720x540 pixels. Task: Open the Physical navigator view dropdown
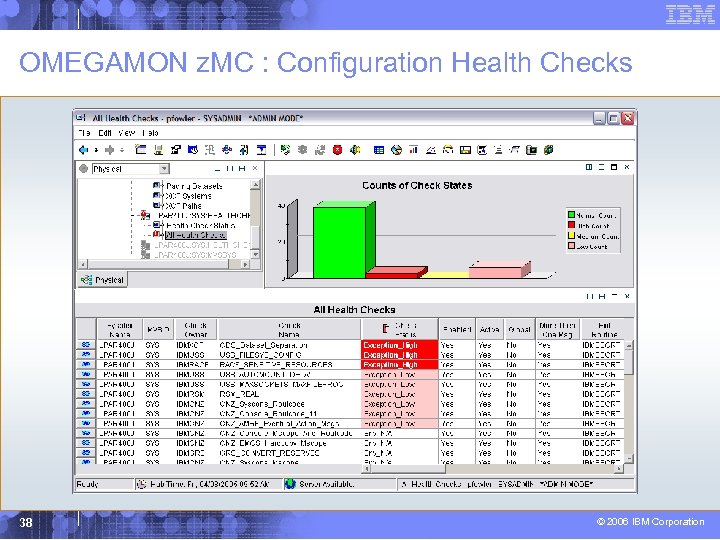[164, 169]
